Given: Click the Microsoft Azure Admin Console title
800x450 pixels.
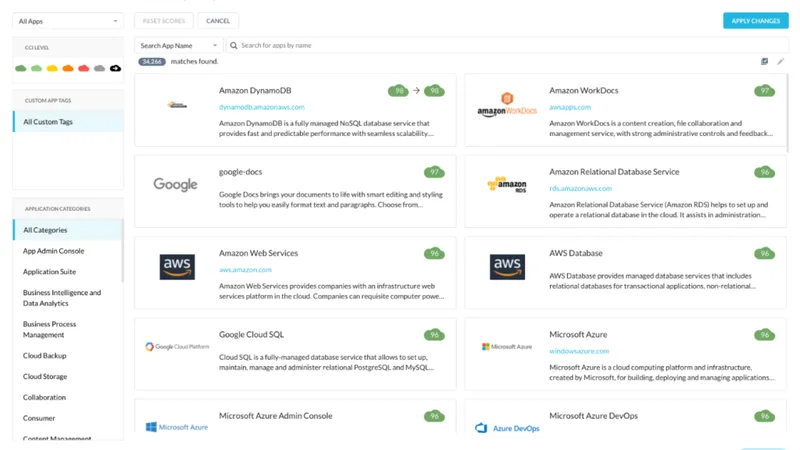Looking at the screenshot, I should [x=276, y=416].
